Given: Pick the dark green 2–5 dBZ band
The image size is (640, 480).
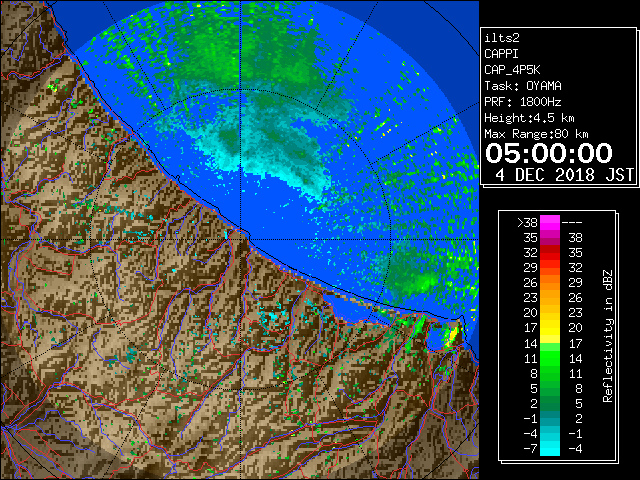Looking at the screenshot, I should click(550, 403).
